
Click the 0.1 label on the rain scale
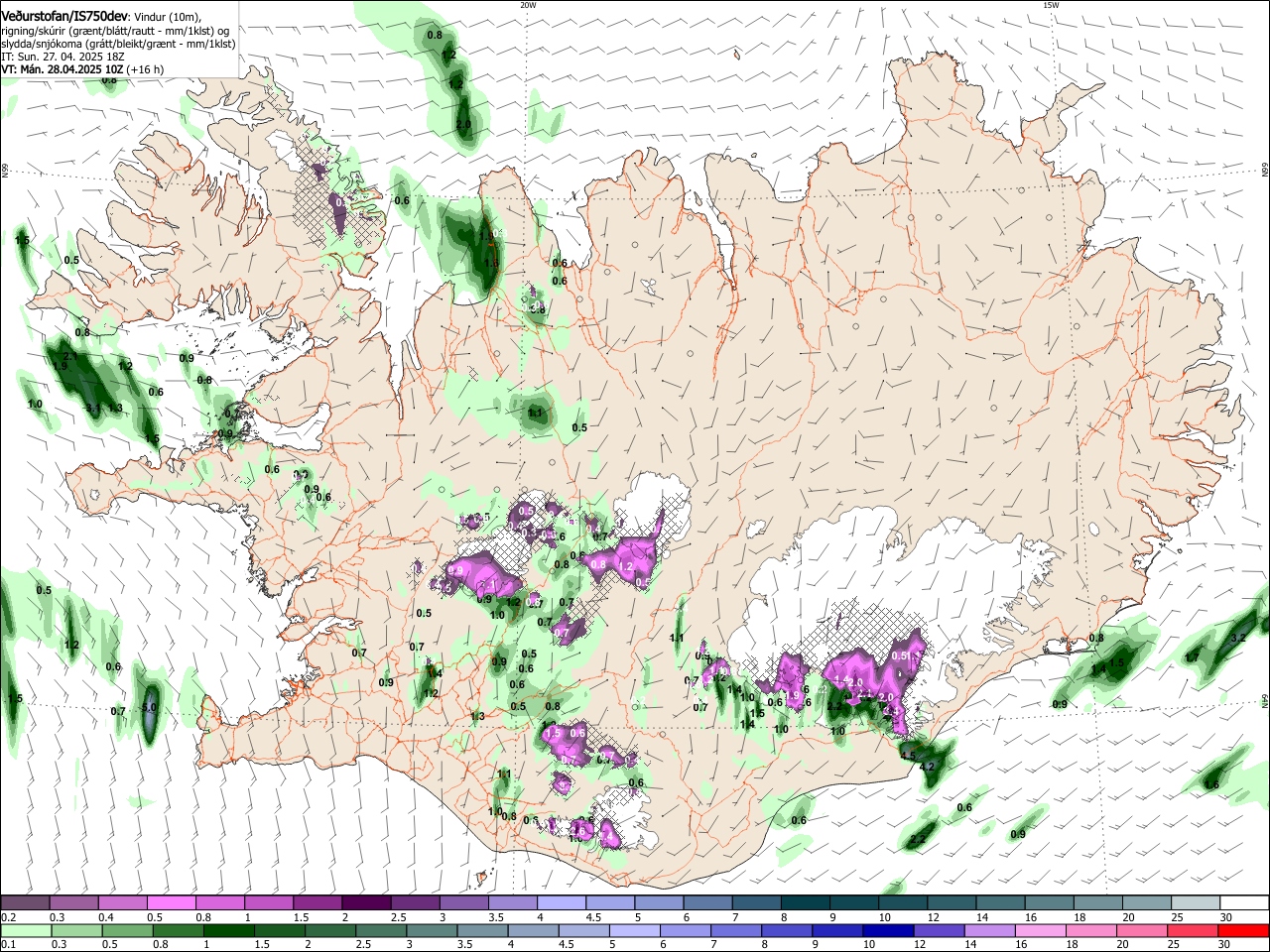point(8,945)
